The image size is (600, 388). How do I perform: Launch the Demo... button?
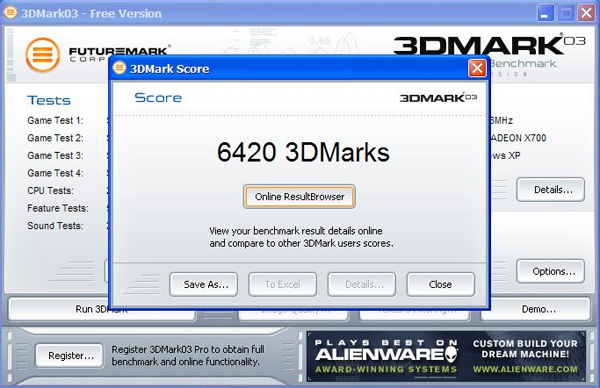coord(536,309)
